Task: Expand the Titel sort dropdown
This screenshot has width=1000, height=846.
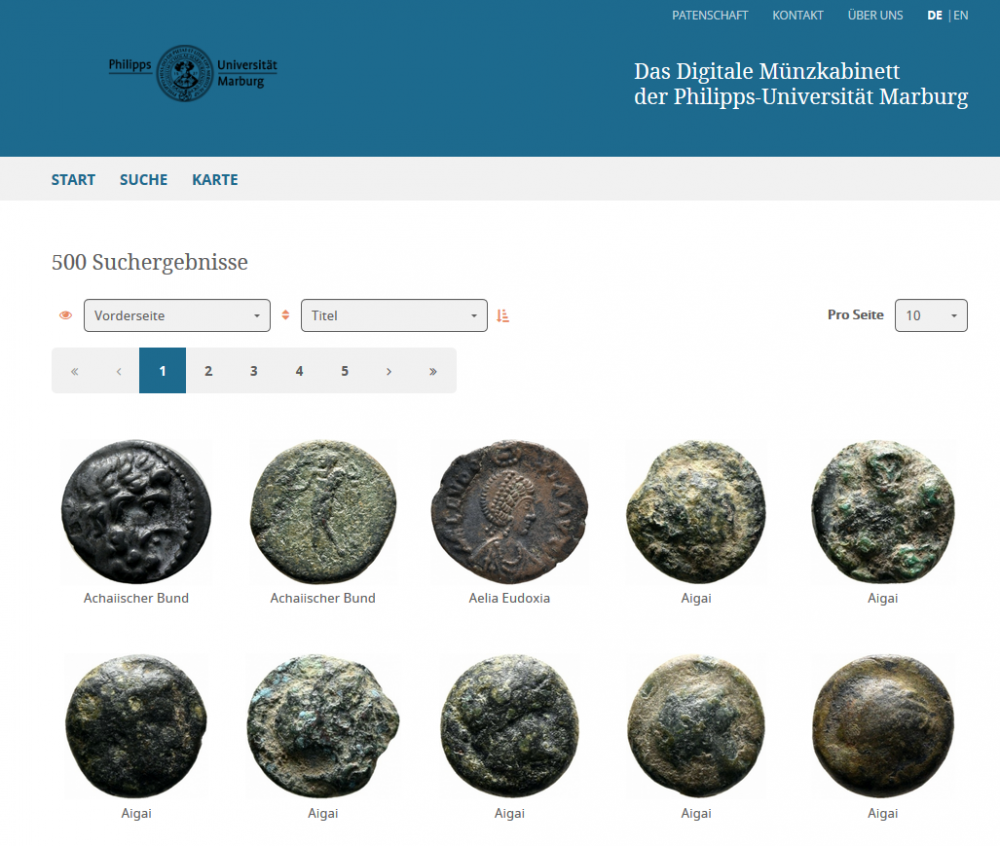Action: pyautogui.click(x=394, y=315)
